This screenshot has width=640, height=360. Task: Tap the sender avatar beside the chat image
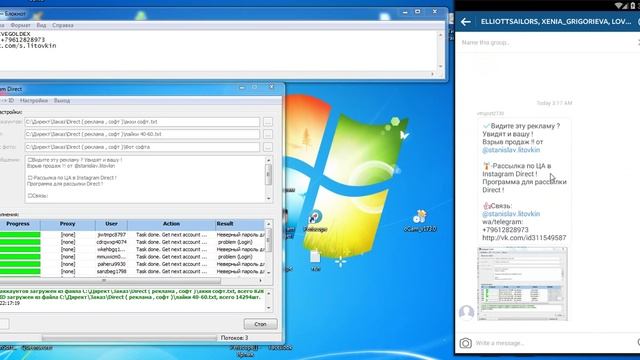467,312
